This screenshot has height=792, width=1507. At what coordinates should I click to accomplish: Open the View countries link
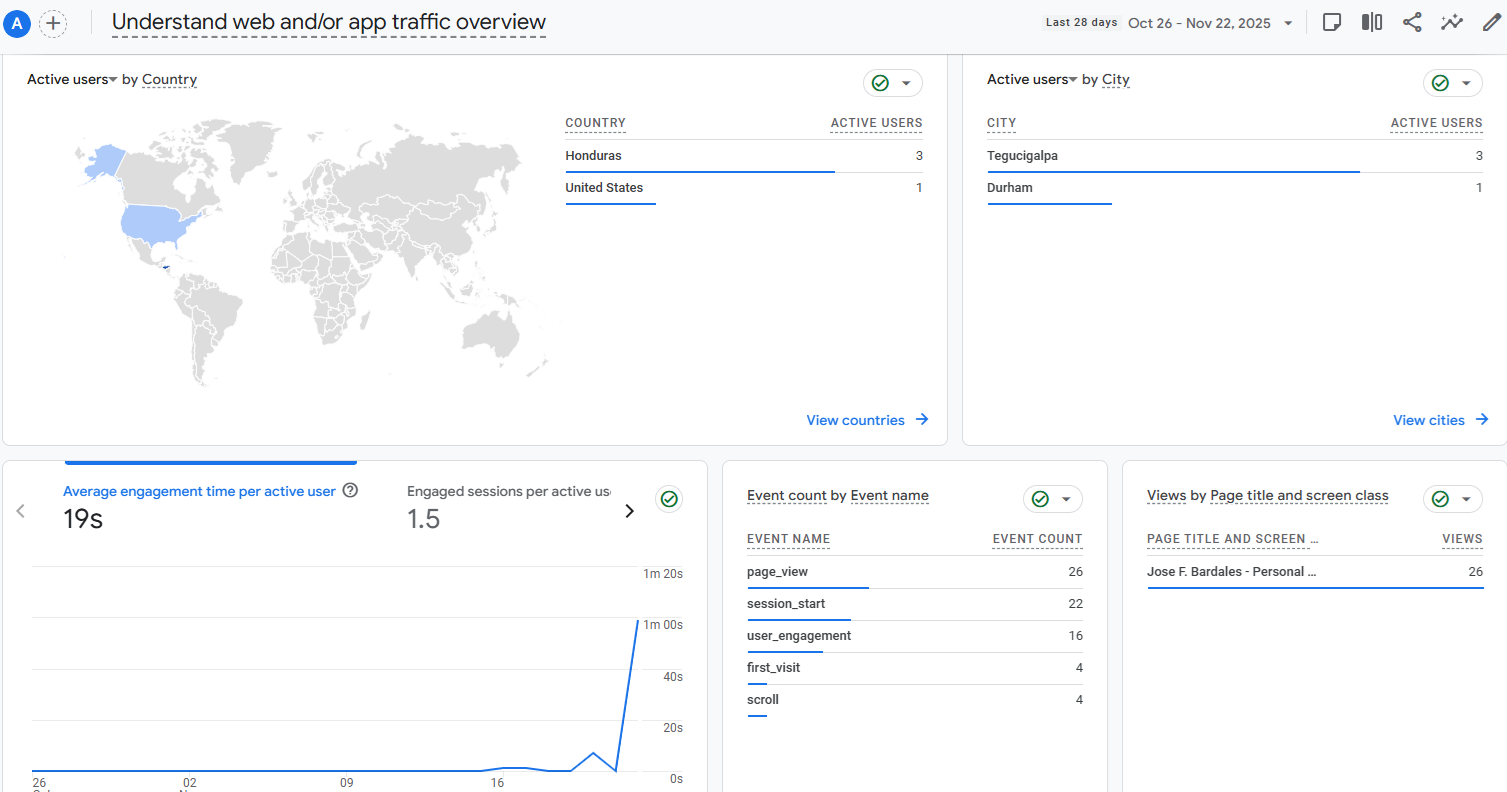pos(866,420)
